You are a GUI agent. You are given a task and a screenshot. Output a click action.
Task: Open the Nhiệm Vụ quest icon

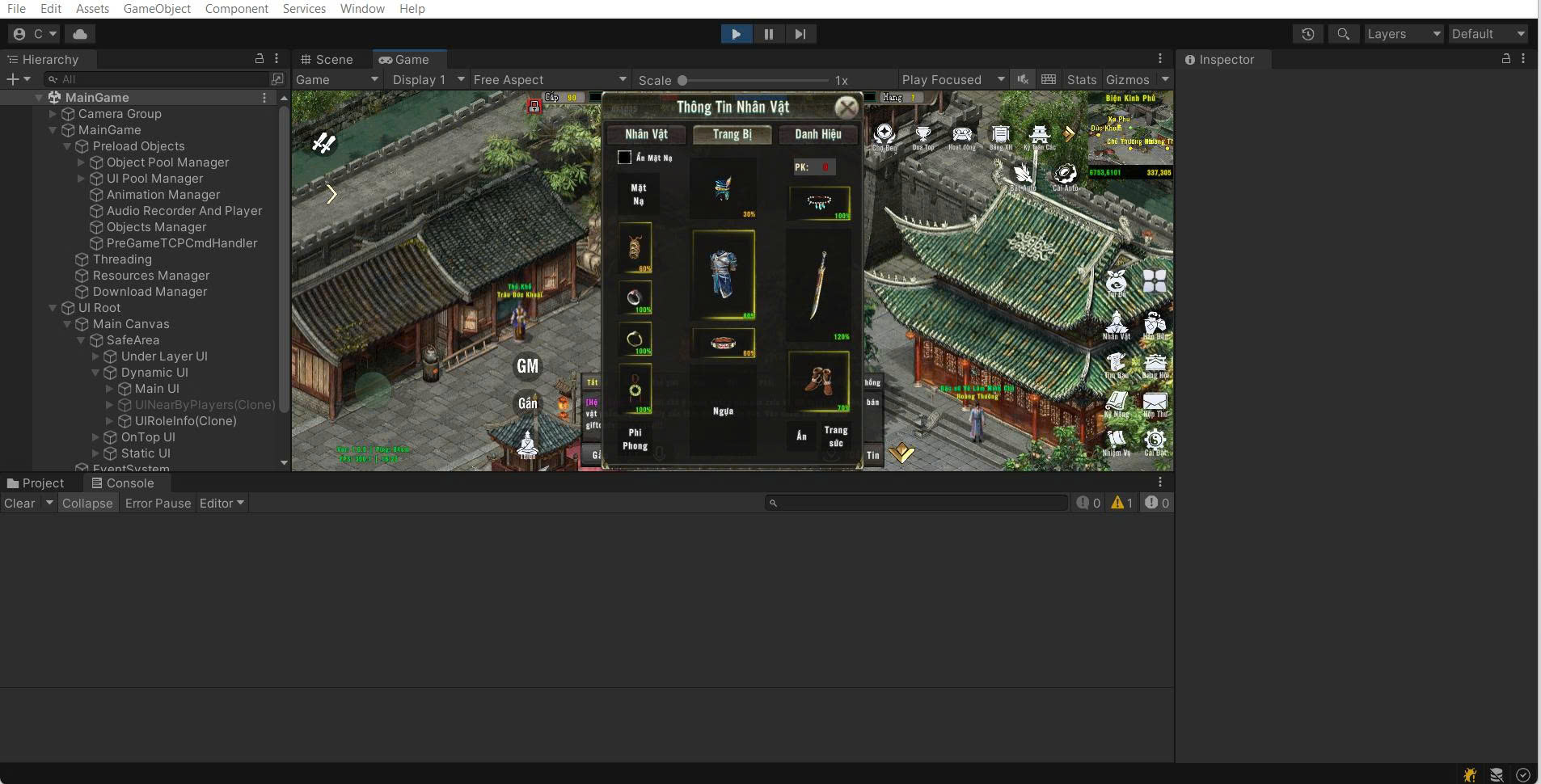(1117, 442)
